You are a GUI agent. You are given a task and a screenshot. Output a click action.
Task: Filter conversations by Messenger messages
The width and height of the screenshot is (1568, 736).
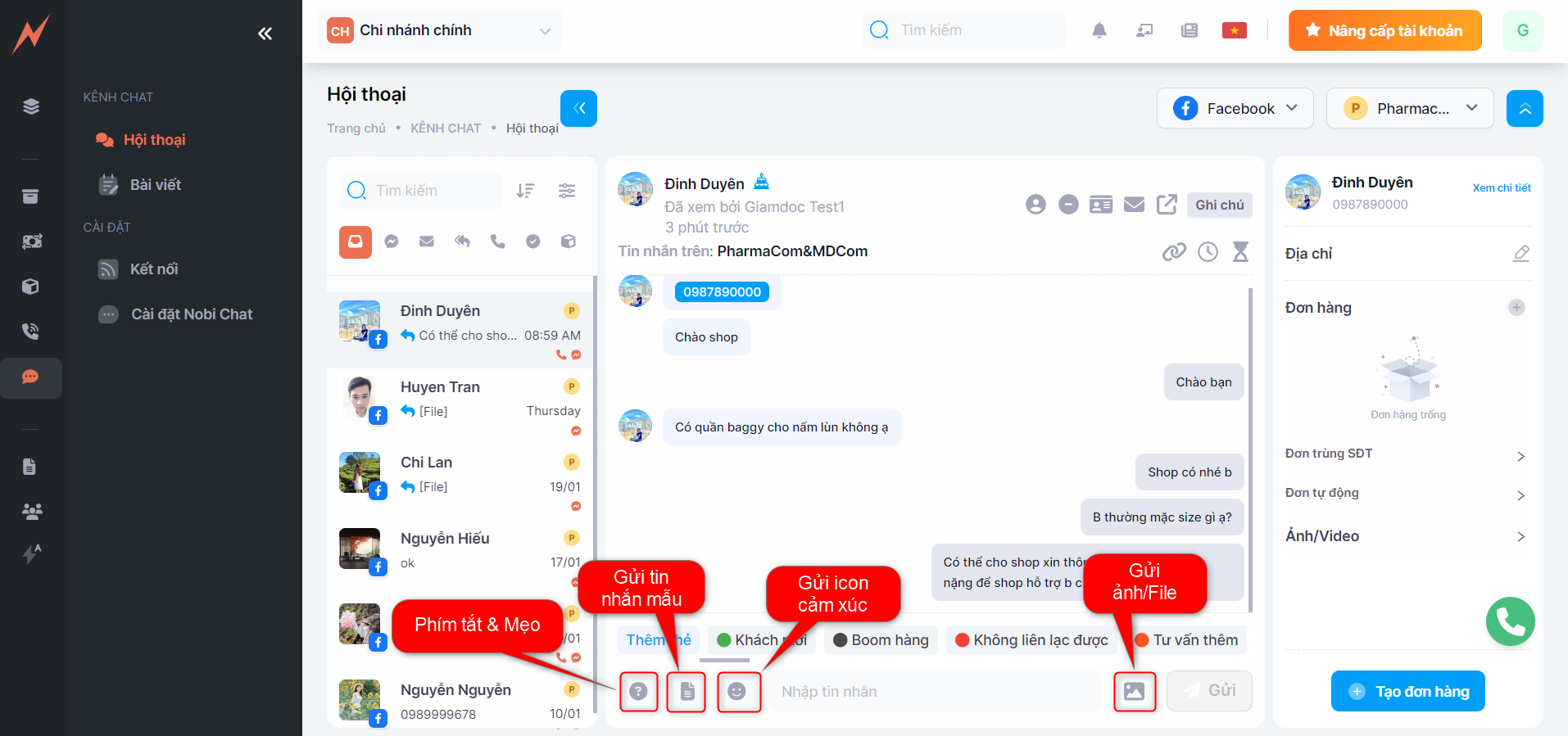(392, 242)
